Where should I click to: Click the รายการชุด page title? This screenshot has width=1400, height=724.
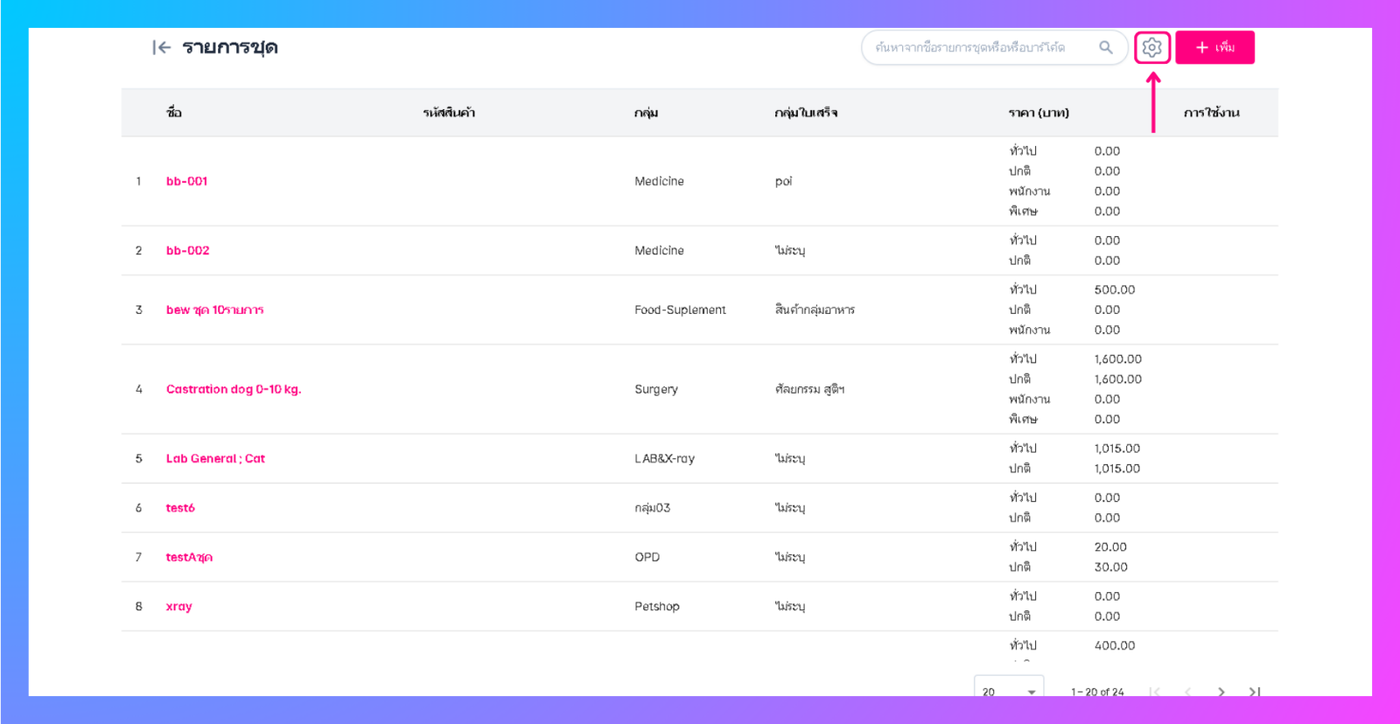230,47
